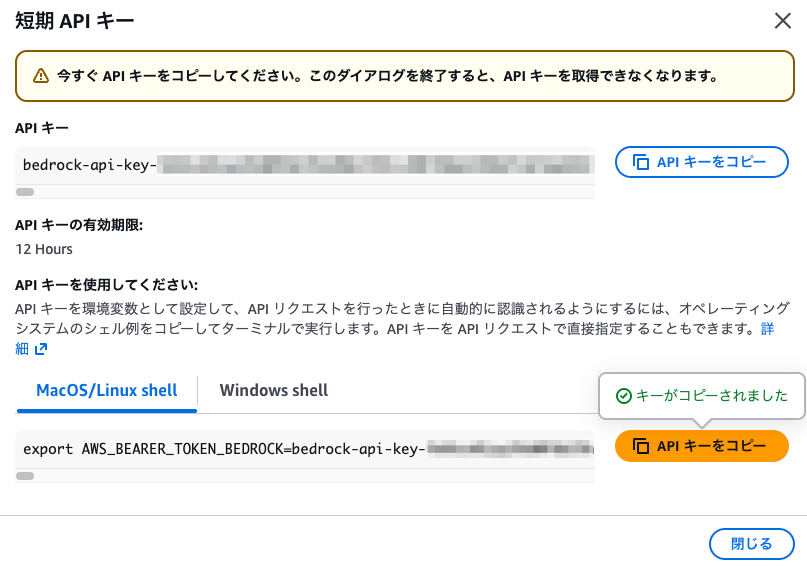Click the scrollbar under the export command
807x566 pixels.
pos(25,476)
